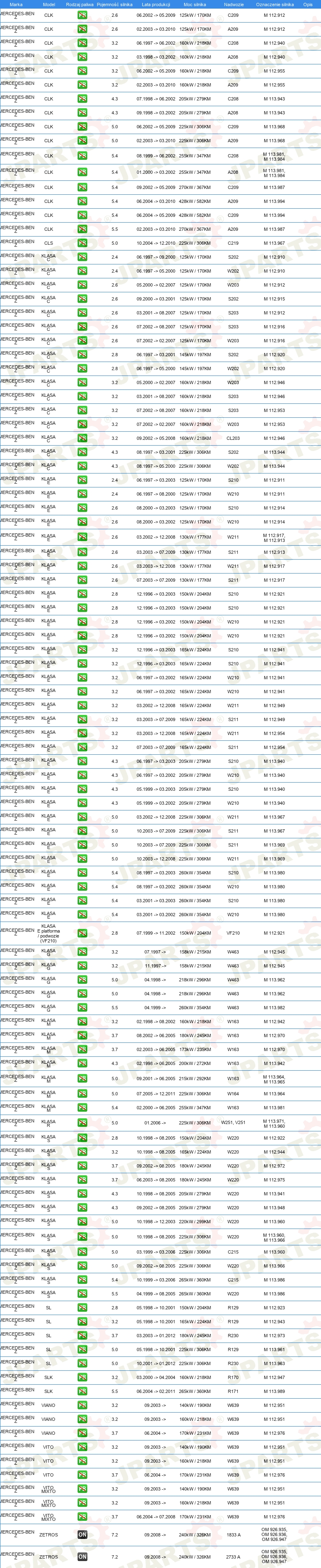Click petrol icon in Klasa M 4.3 M 113.942 row
The width and height of the screenshot is (321, 1568).
click(x=82, y=1063)
